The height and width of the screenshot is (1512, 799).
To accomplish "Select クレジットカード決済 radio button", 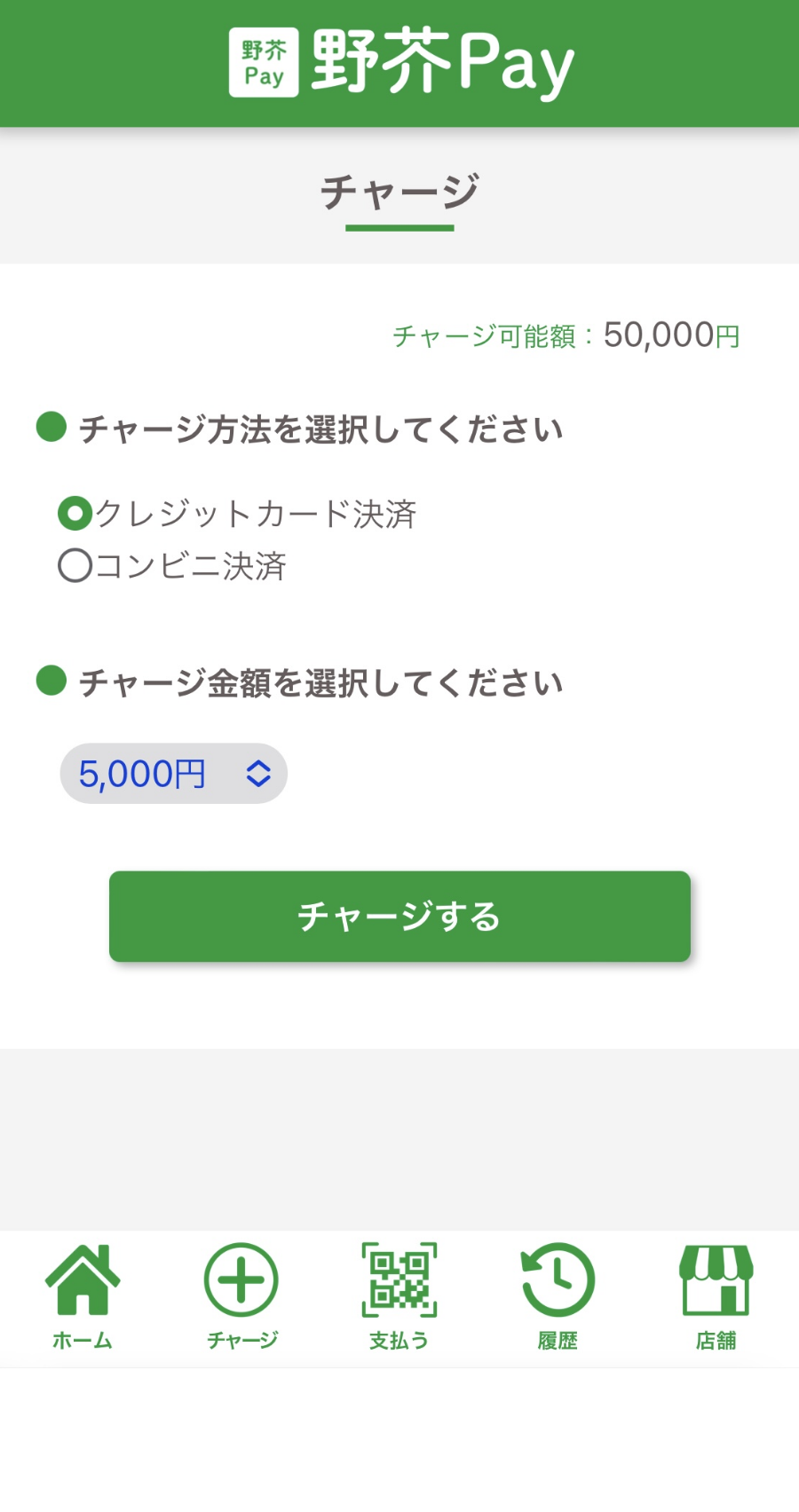I will coord(75,514).
